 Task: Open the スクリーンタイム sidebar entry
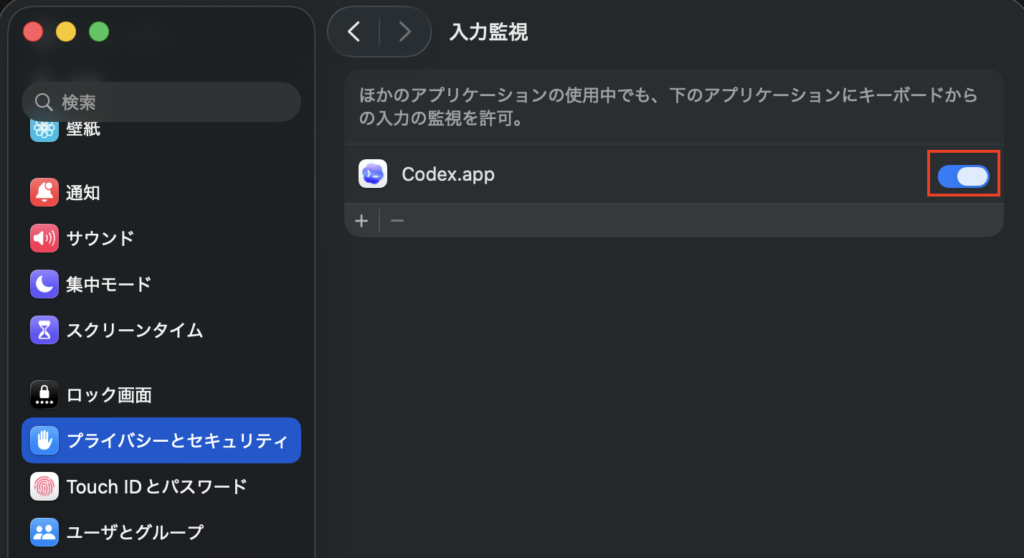click(x=161, y=330)
